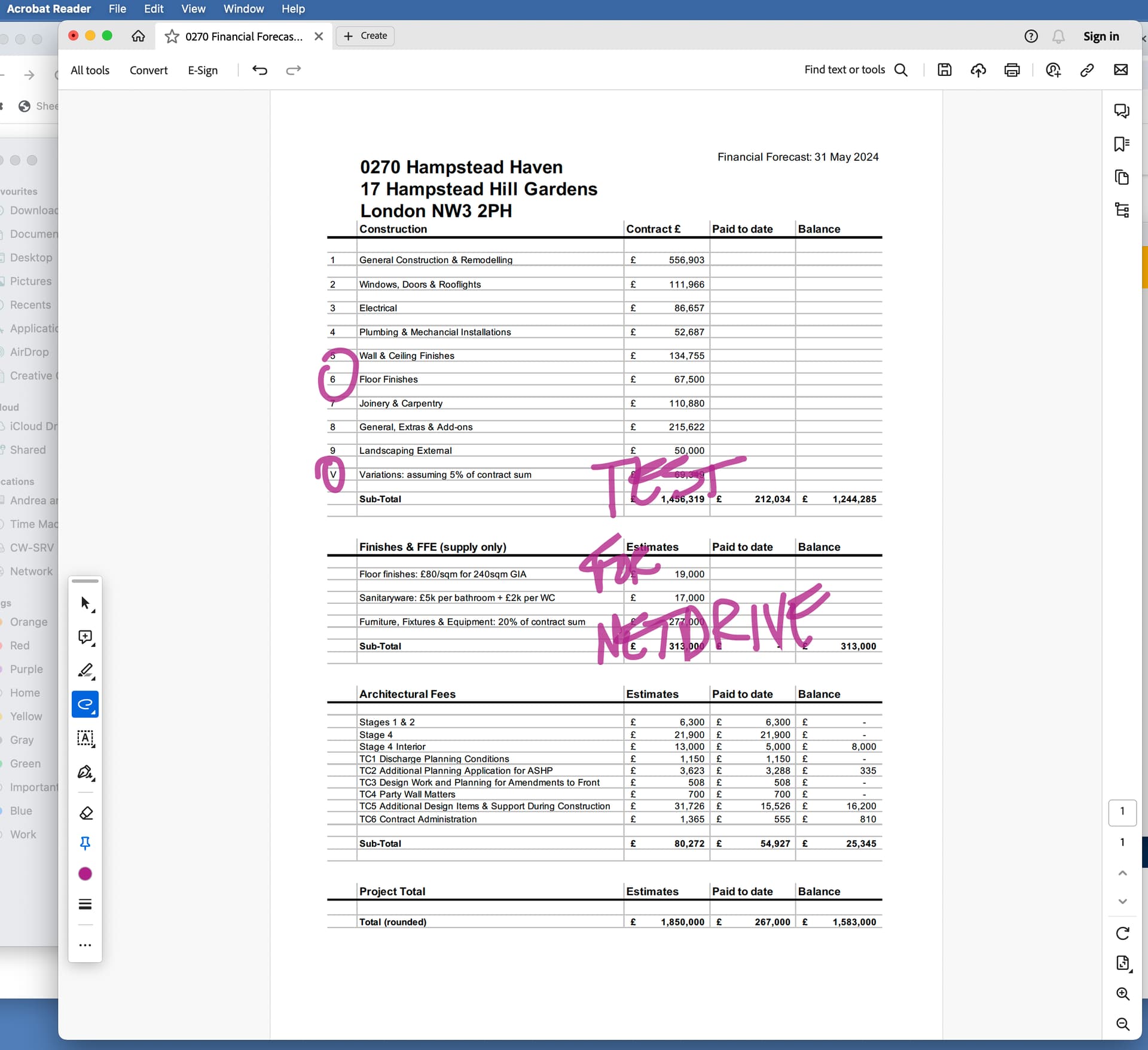Open the Convert tool

[x=148, y=70]
